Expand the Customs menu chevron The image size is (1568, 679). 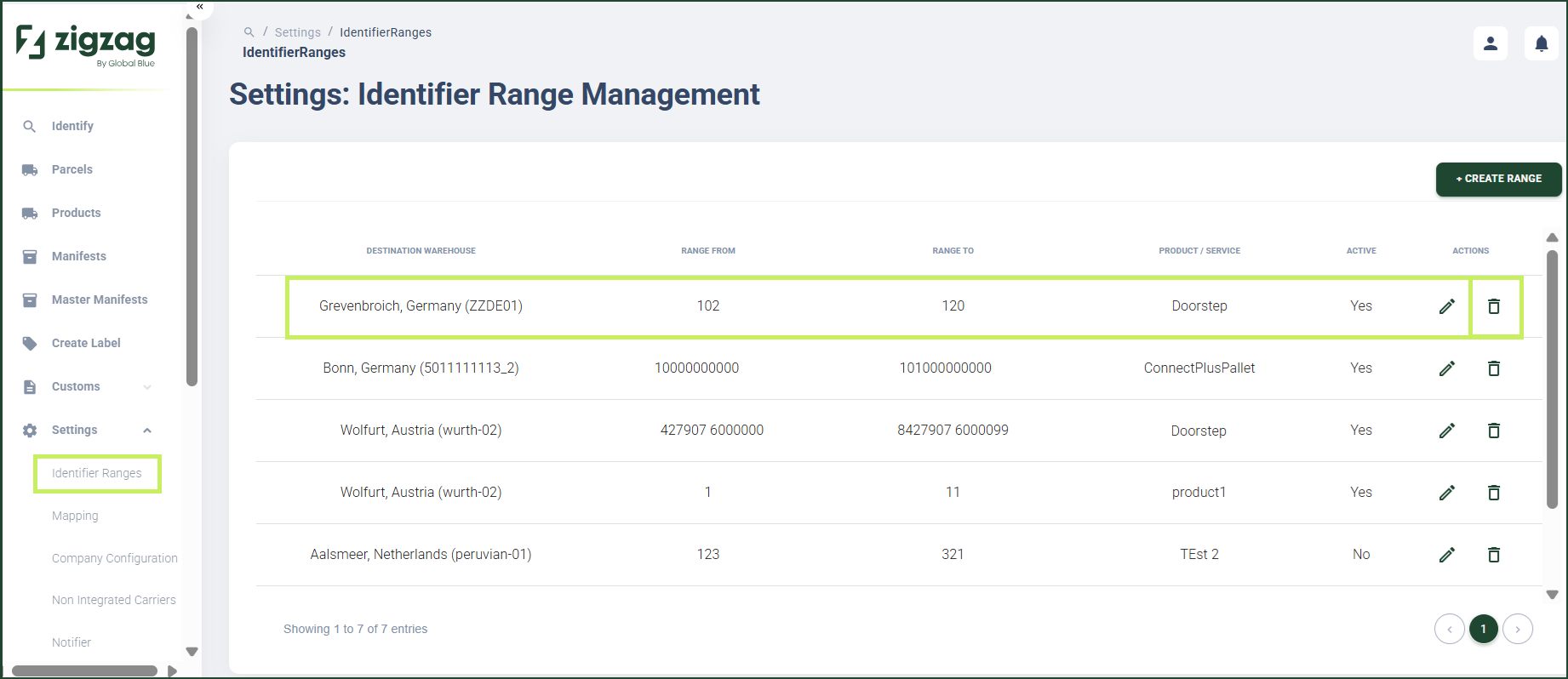click(147, 387)
